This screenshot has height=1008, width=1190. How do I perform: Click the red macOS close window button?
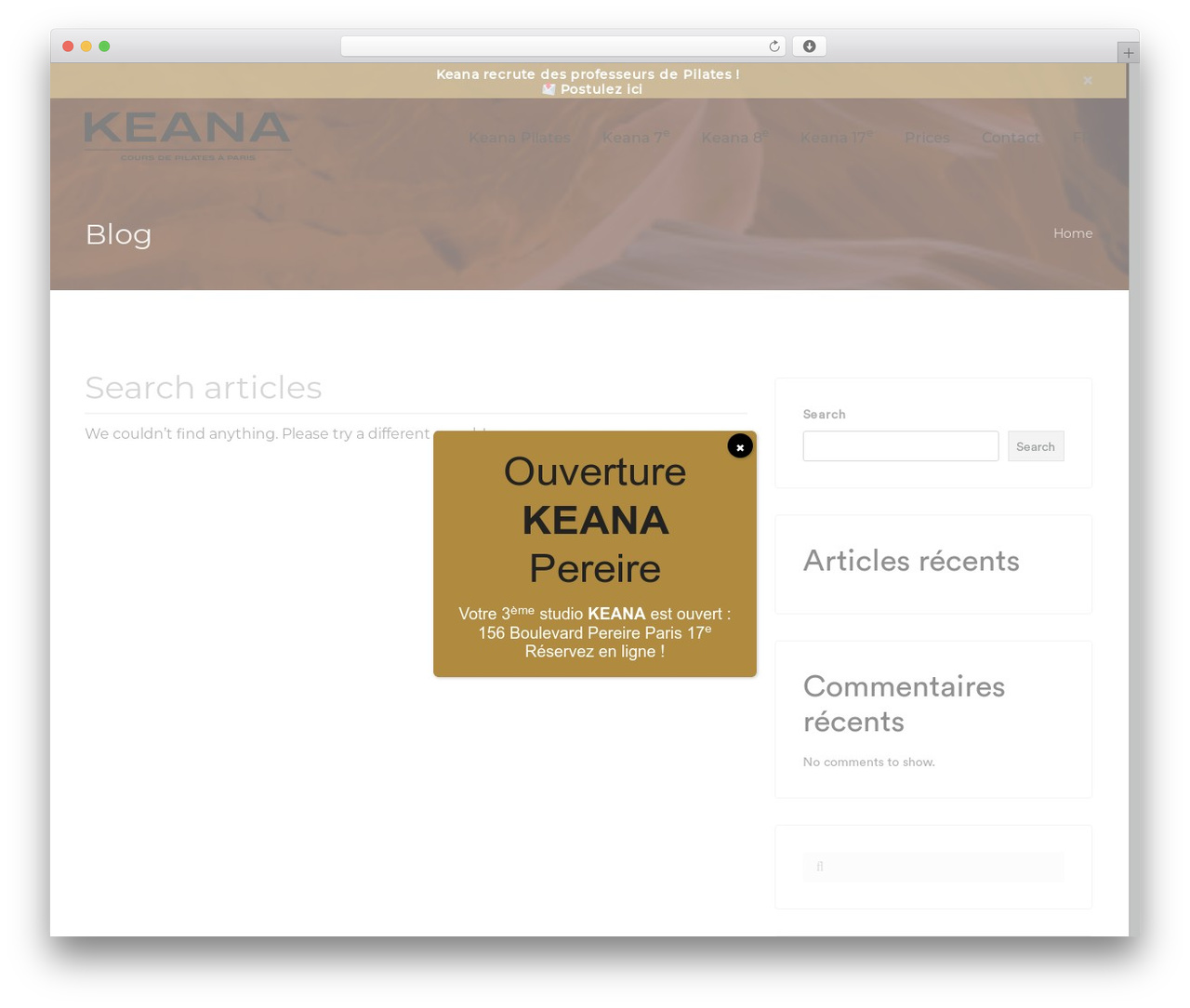[x=68, y=46]
